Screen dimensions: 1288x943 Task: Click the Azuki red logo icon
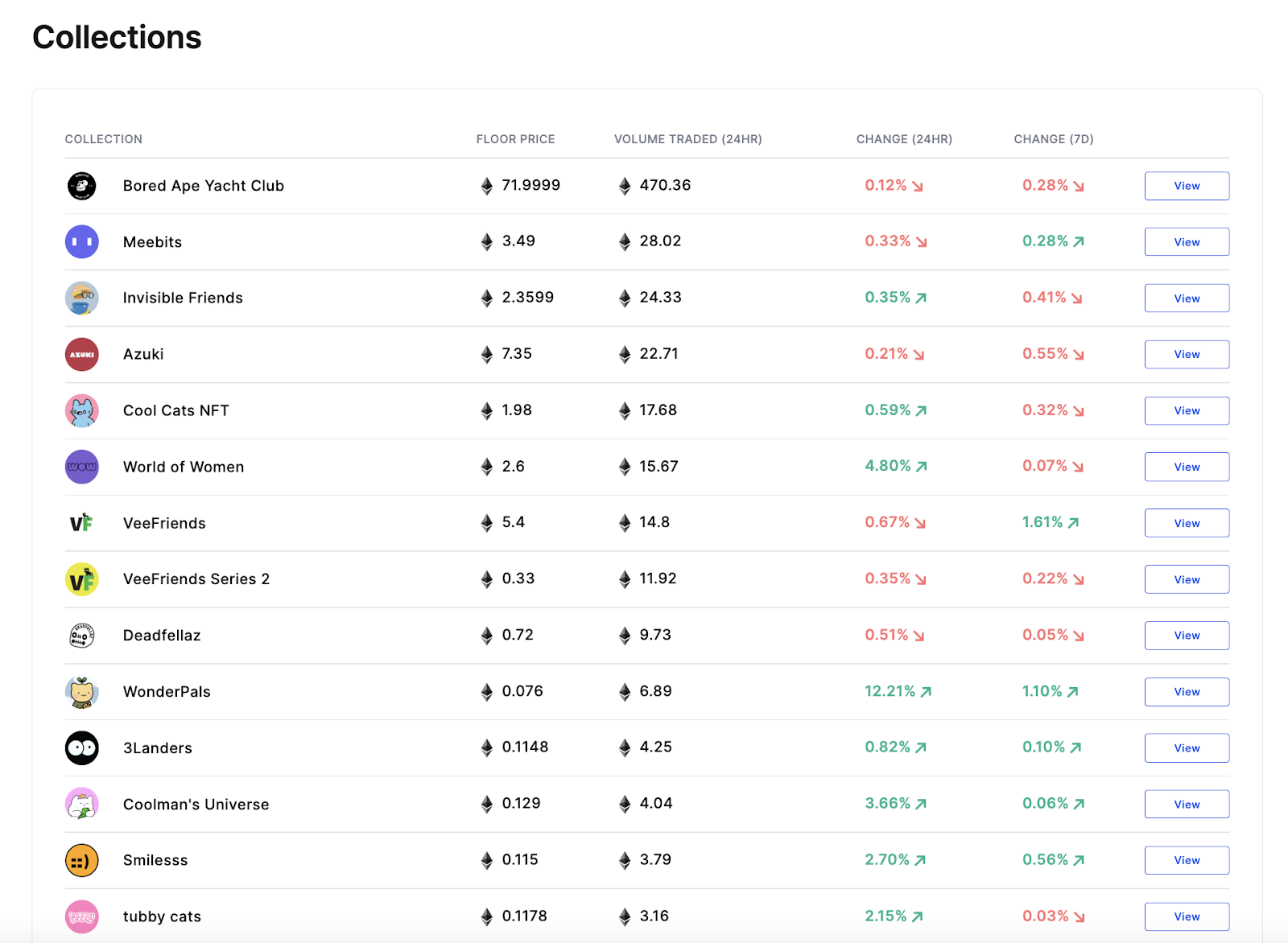[81, 354]
